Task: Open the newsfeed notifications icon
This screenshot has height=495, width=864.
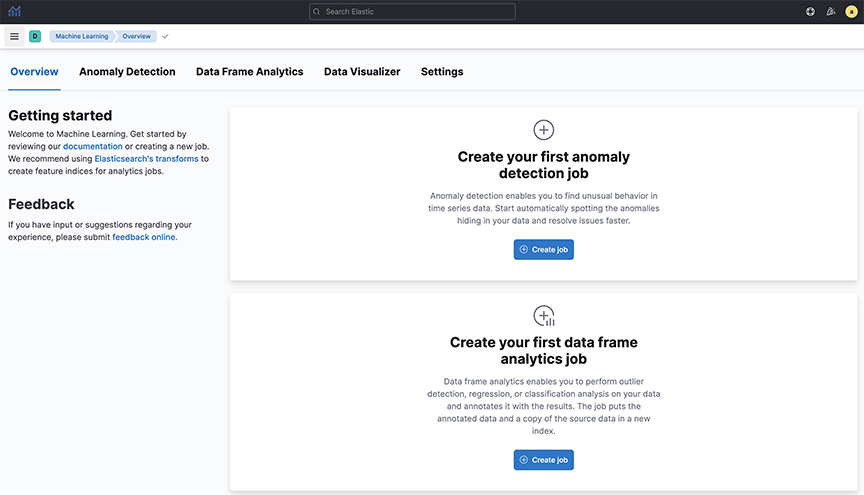Action: pos(830,12)
